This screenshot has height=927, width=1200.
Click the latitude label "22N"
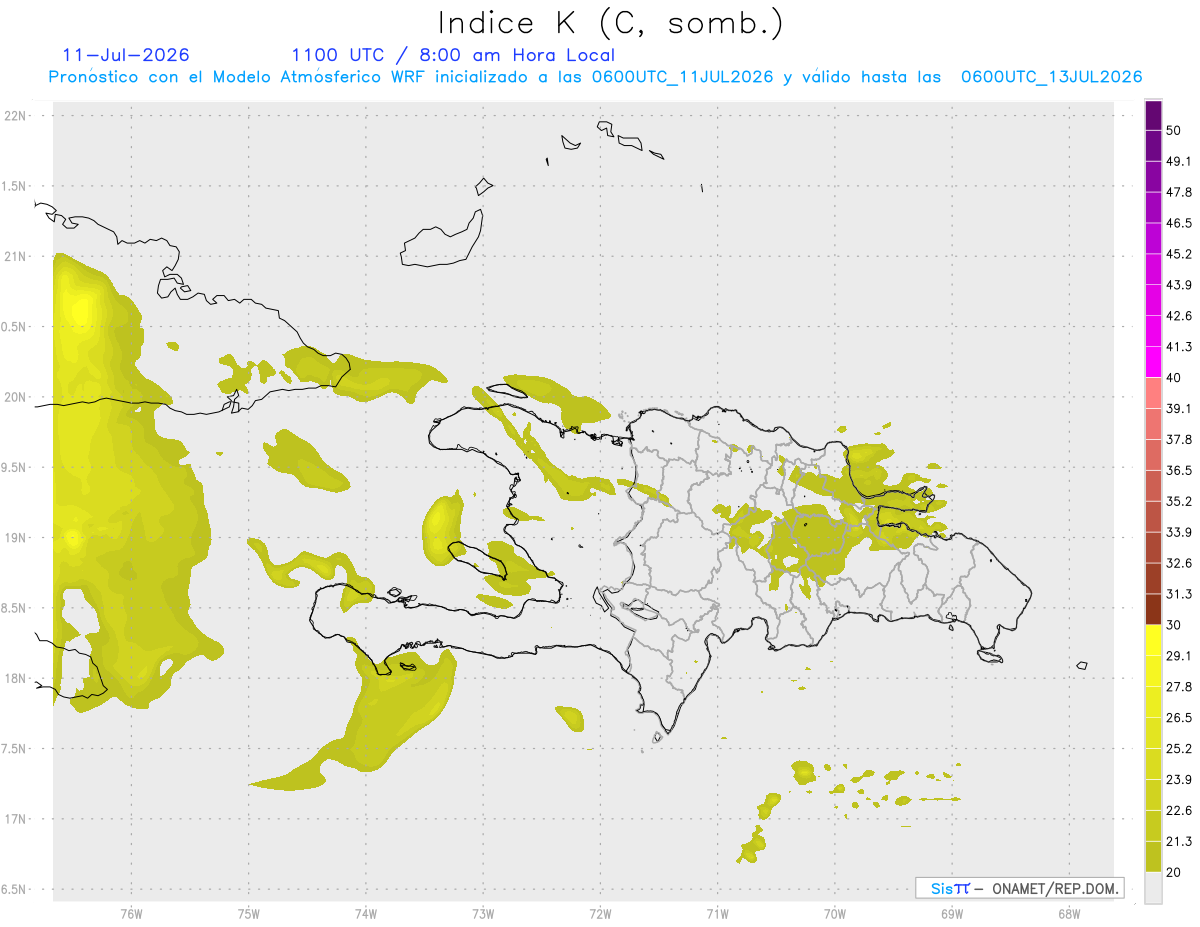pos(17,116)
